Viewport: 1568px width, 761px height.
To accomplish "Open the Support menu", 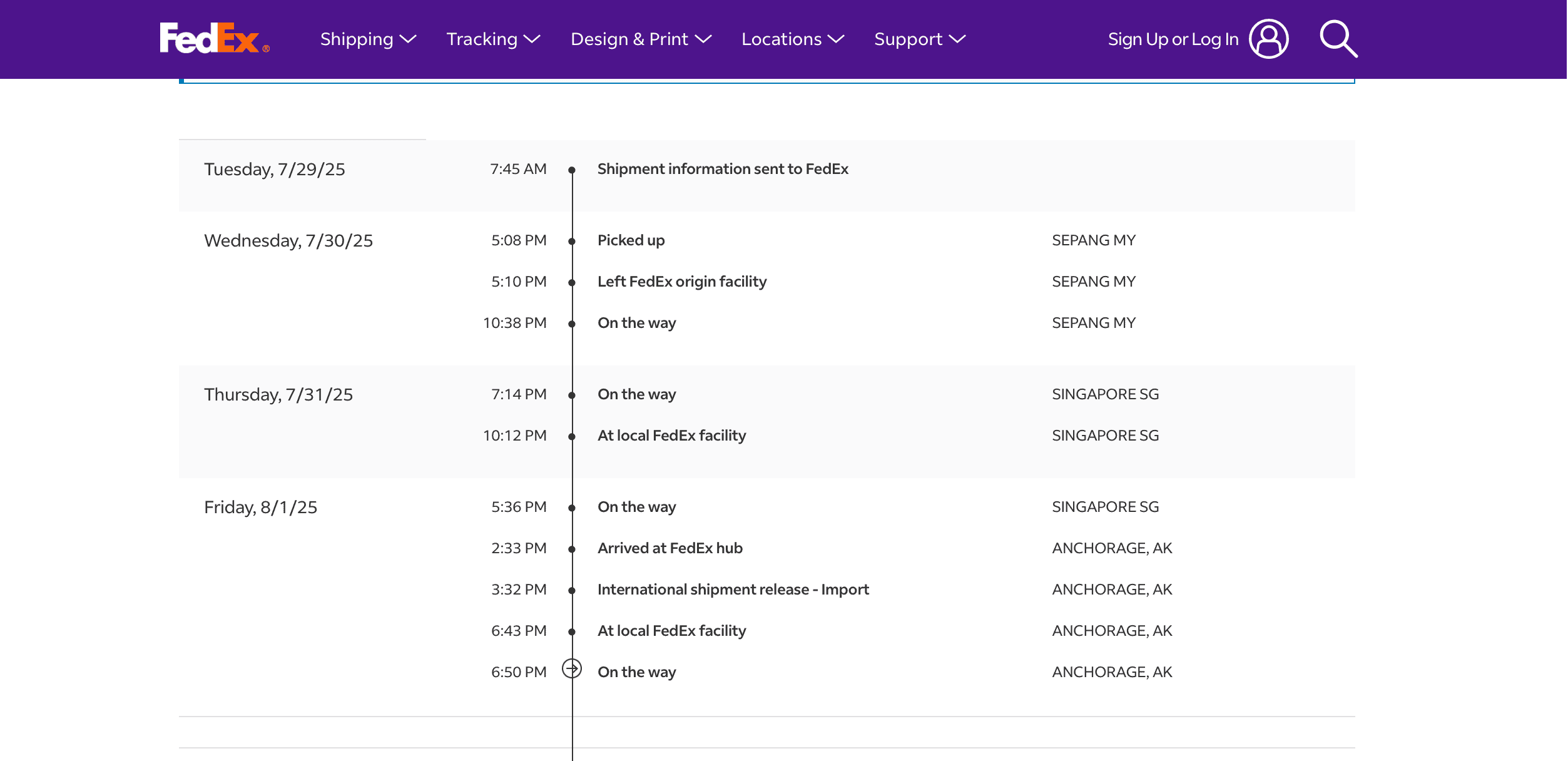I will click(x=908, y=39).
